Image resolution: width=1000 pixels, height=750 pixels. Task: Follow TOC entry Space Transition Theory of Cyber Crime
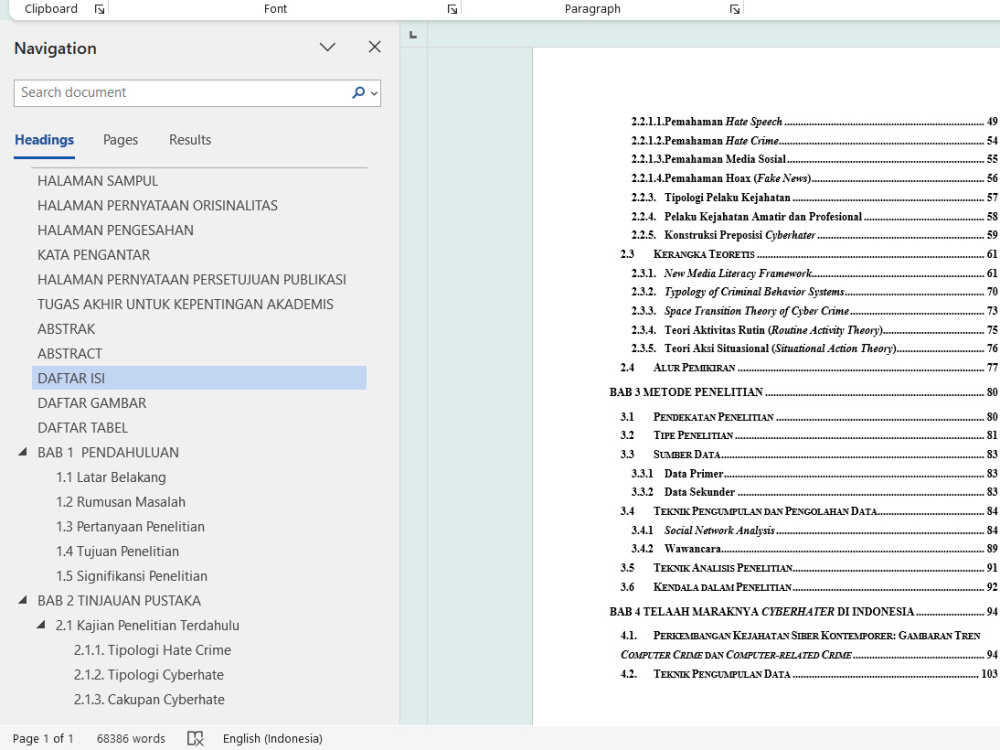point(814,311)
